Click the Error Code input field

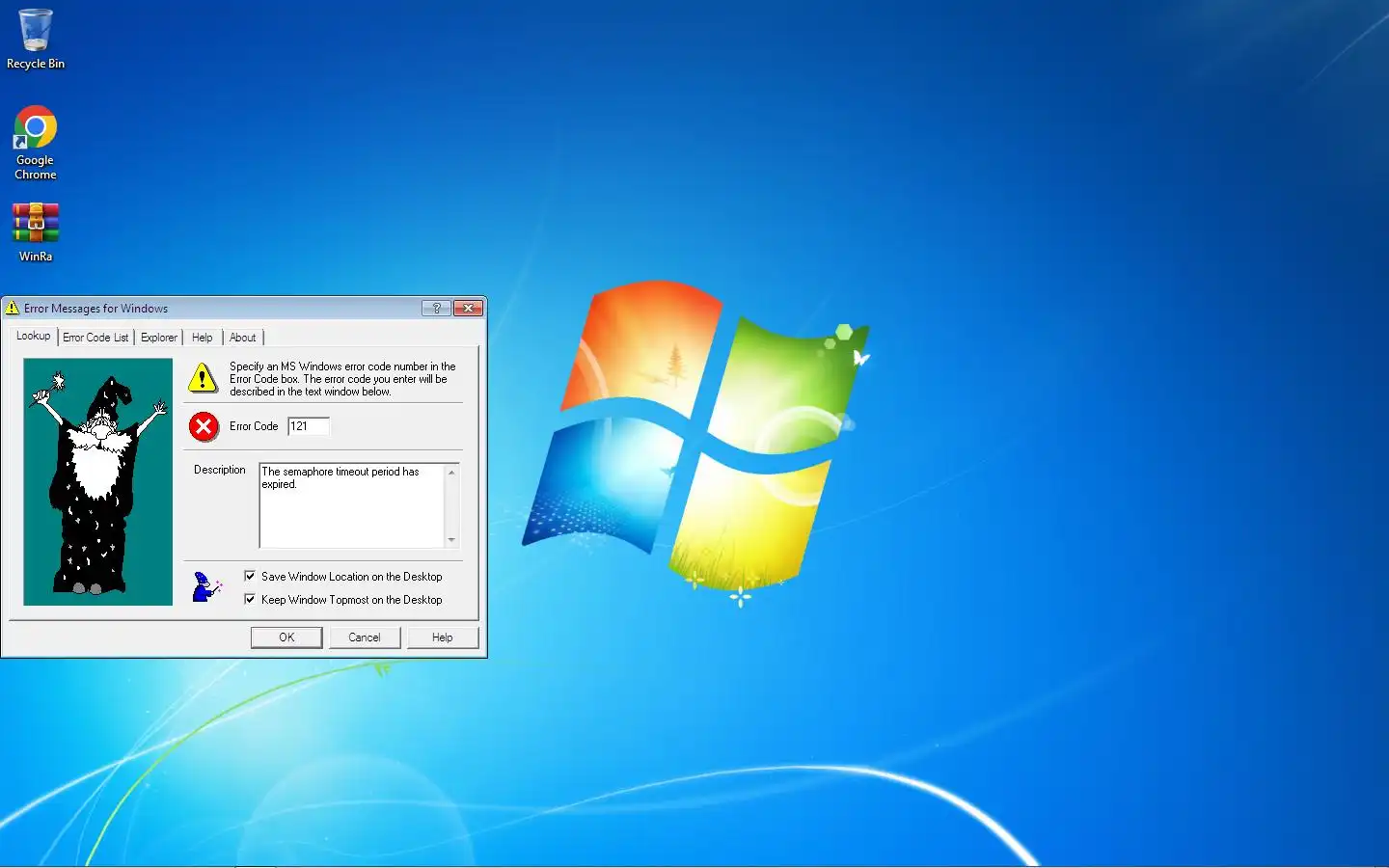[309, 426]
